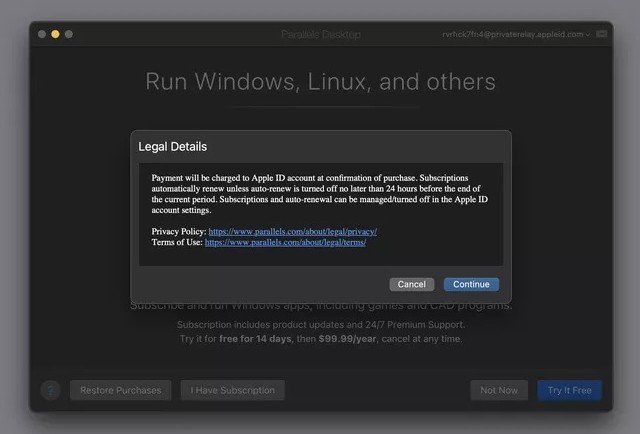Click the question mark help icon
This screenshot has height=434, width=640.
pyautogui.click(x=50, y=390)
